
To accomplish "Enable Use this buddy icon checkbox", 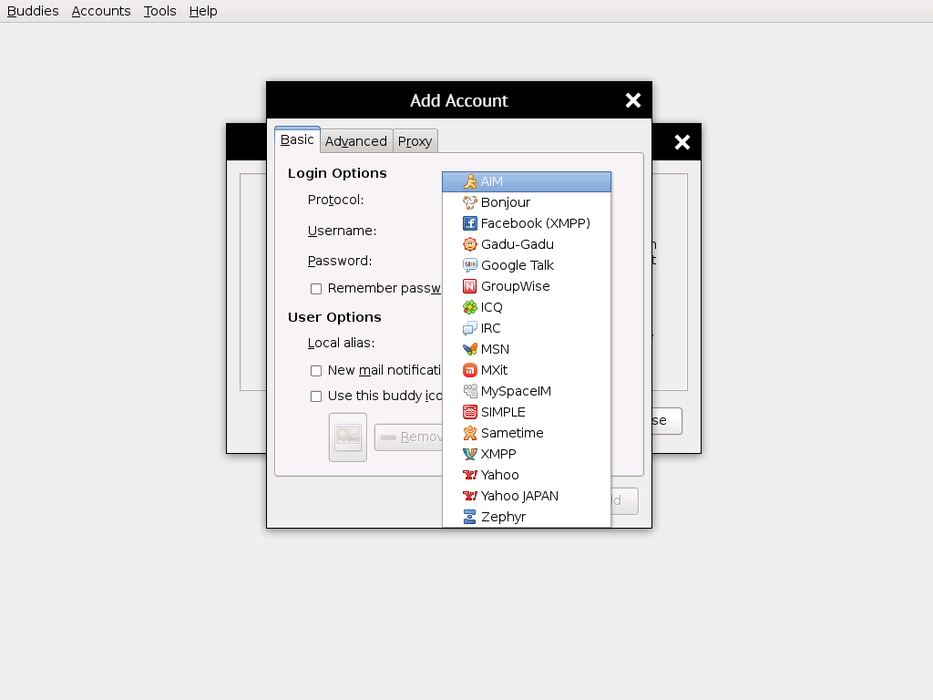I will click(x=316, y=396).
